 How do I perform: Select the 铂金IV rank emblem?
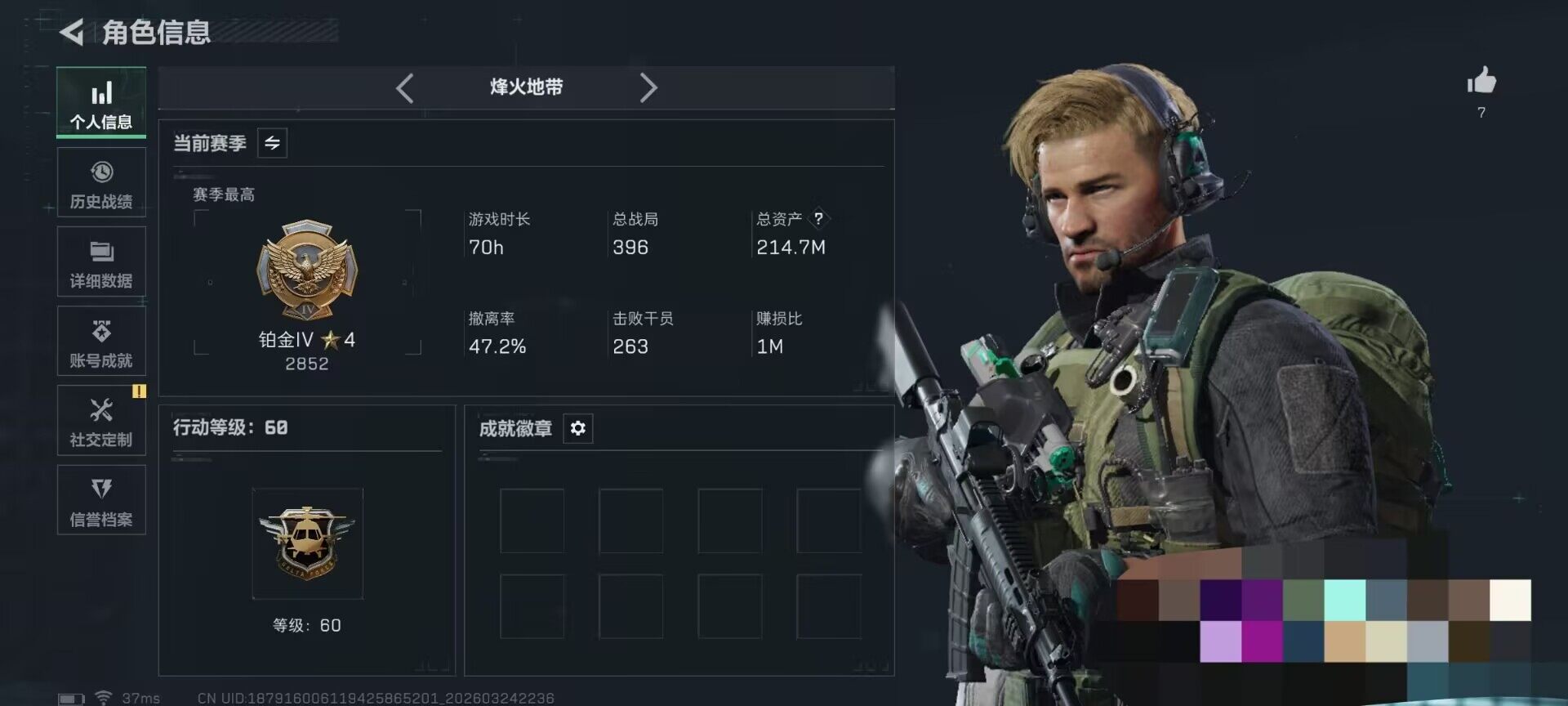pyautogui.click(x=307, y=270)
